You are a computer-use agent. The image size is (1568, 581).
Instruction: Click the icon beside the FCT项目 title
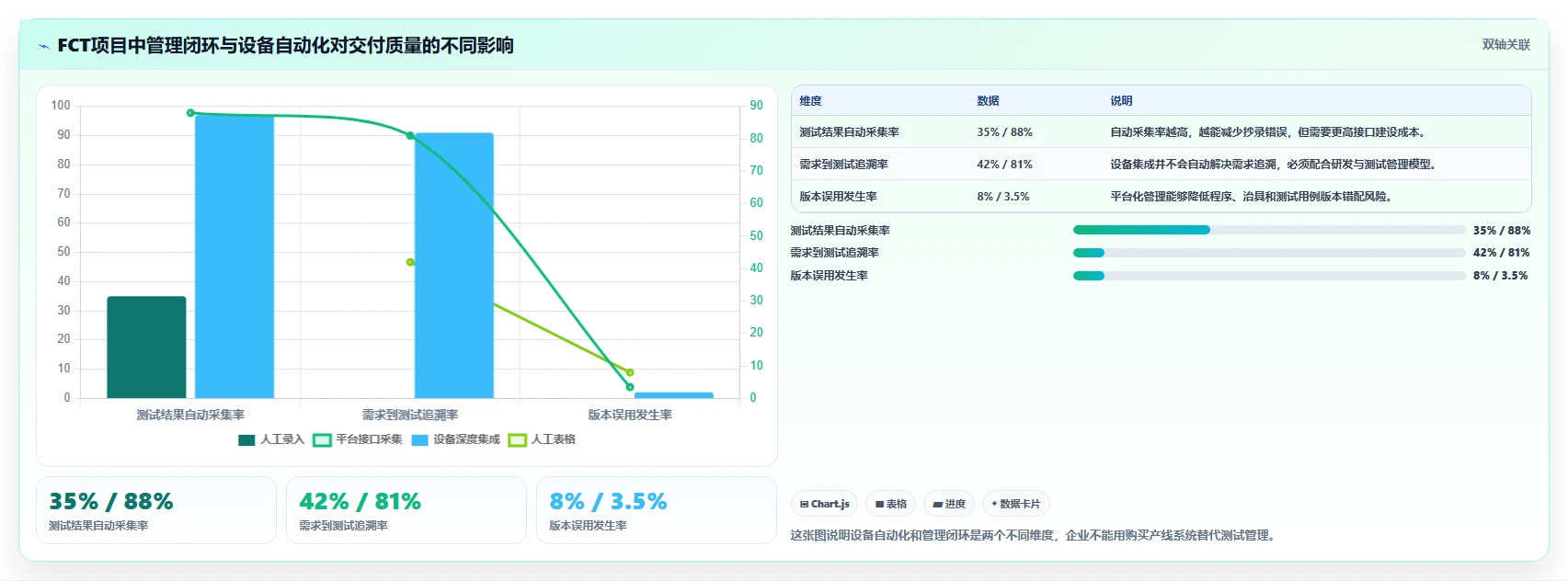click(43, 46)
